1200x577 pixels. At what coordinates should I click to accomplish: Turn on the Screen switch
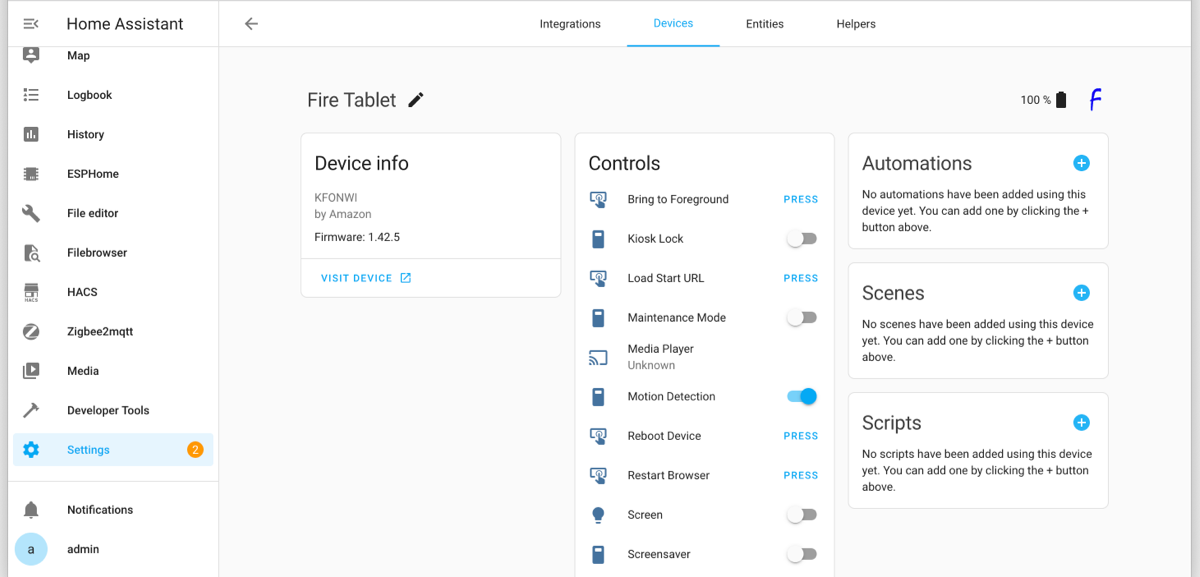(x=802, y=515)
